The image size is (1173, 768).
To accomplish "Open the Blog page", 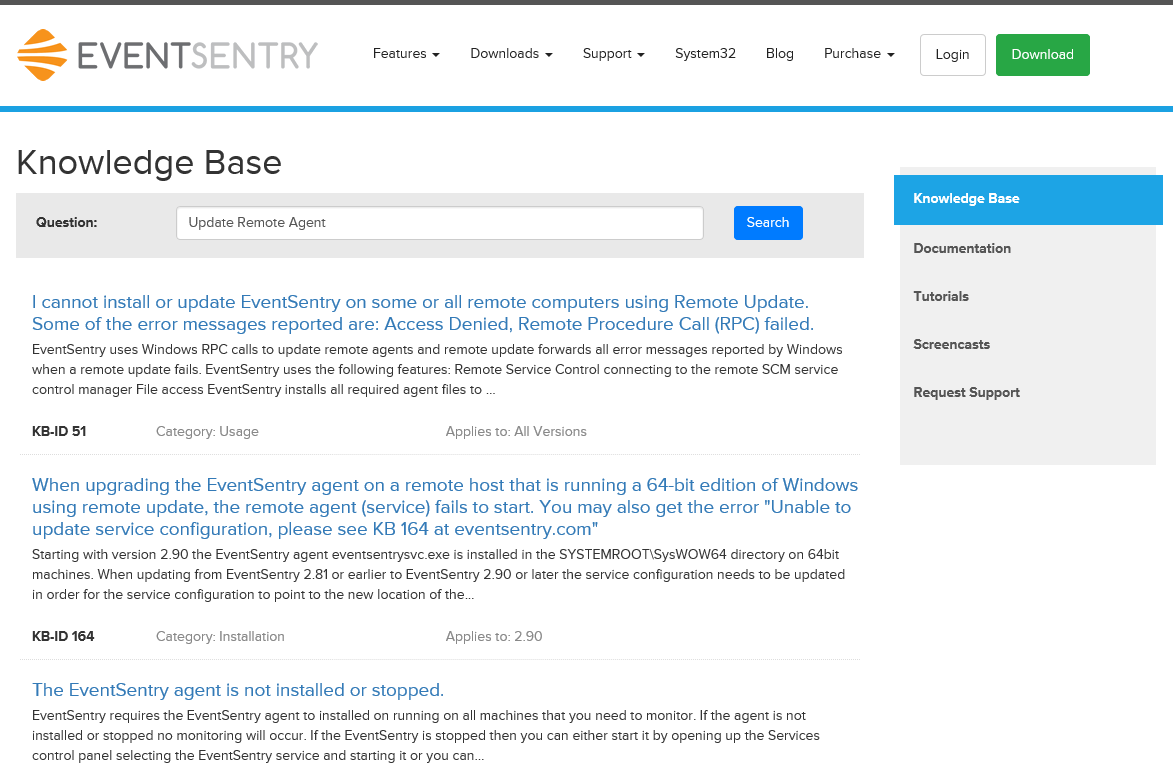I will coord(780,54).
